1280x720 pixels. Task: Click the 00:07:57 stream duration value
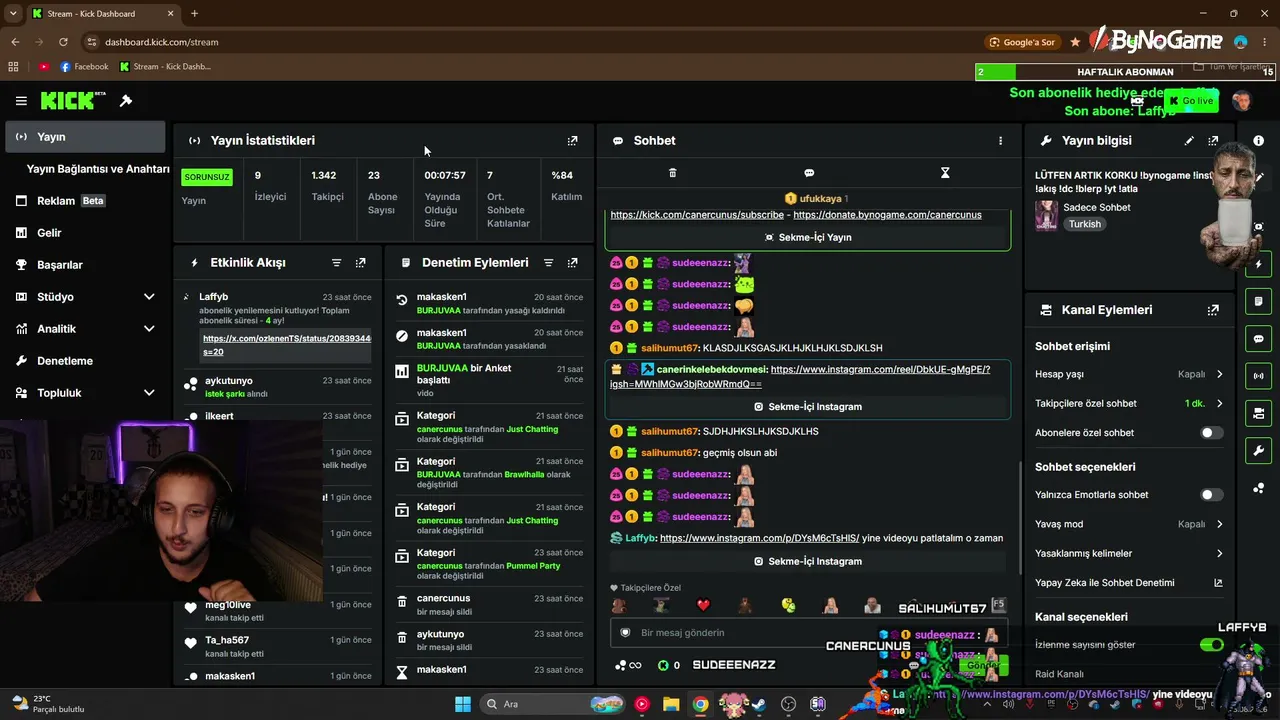(445, 175)
